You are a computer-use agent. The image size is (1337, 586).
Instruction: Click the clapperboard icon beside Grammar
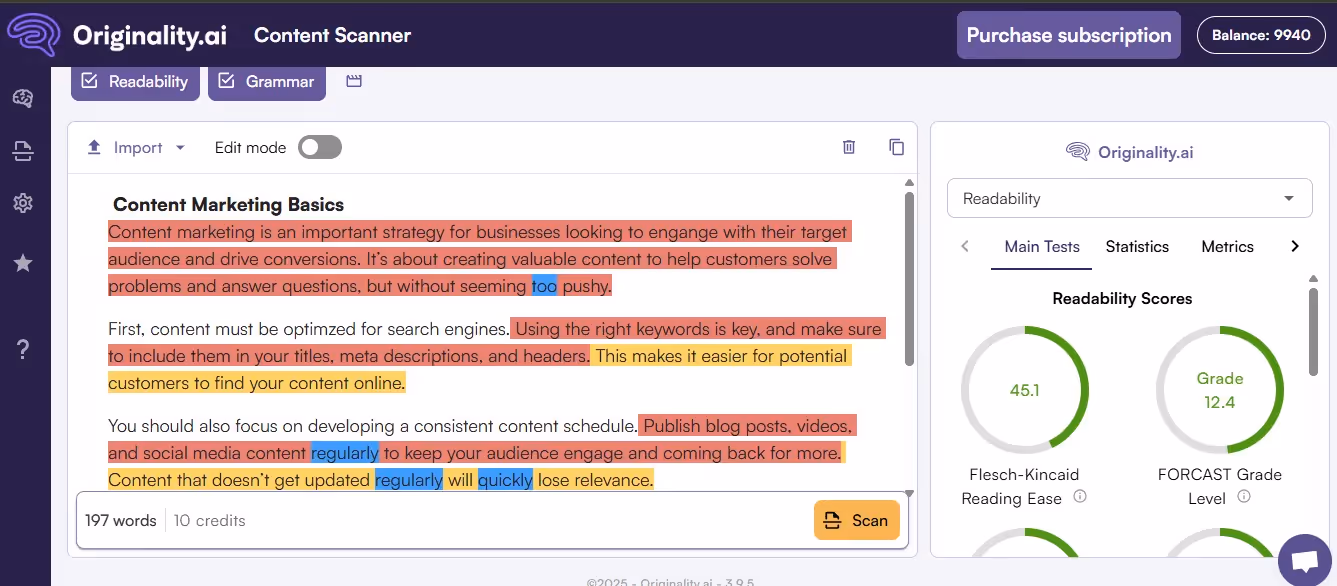point(354,81)
